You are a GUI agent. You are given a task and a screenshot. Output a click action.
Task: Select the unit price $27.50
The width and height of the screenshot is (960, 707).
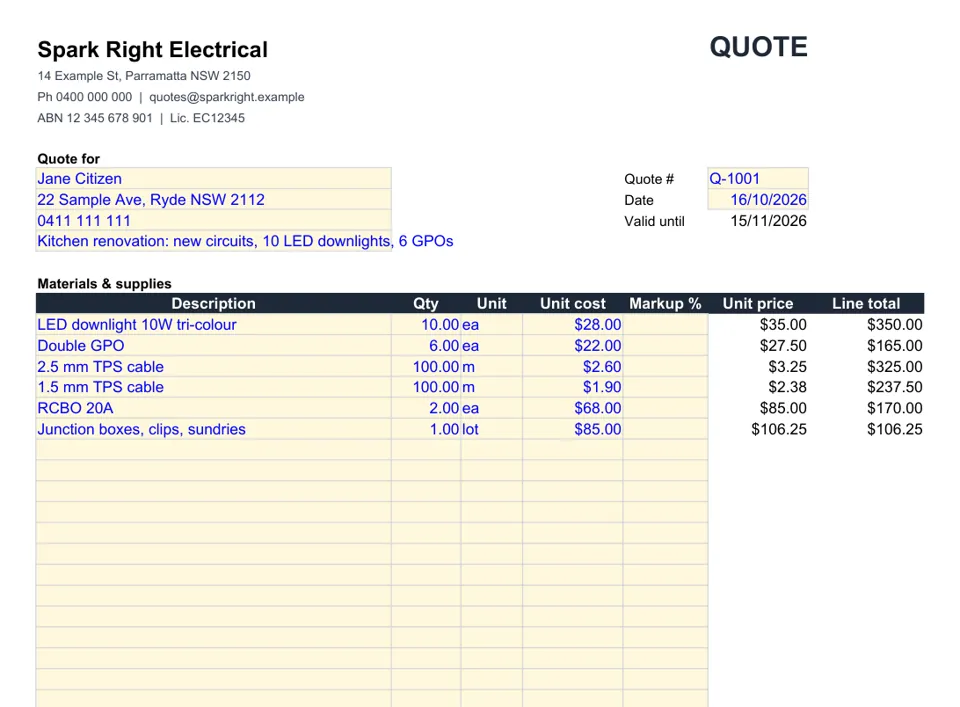pyautogui.click(x=783, y=345)
